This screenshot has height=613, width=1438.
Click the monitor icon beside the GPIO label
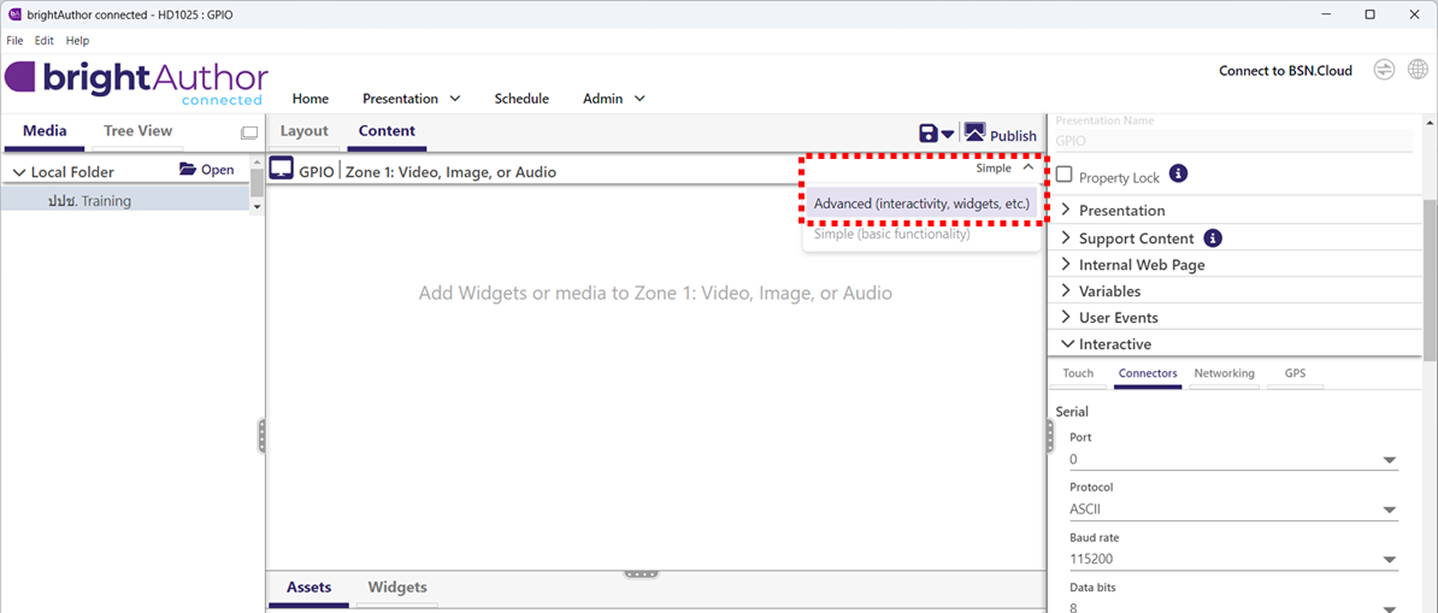pyautogui.click(x=281, y=168)
